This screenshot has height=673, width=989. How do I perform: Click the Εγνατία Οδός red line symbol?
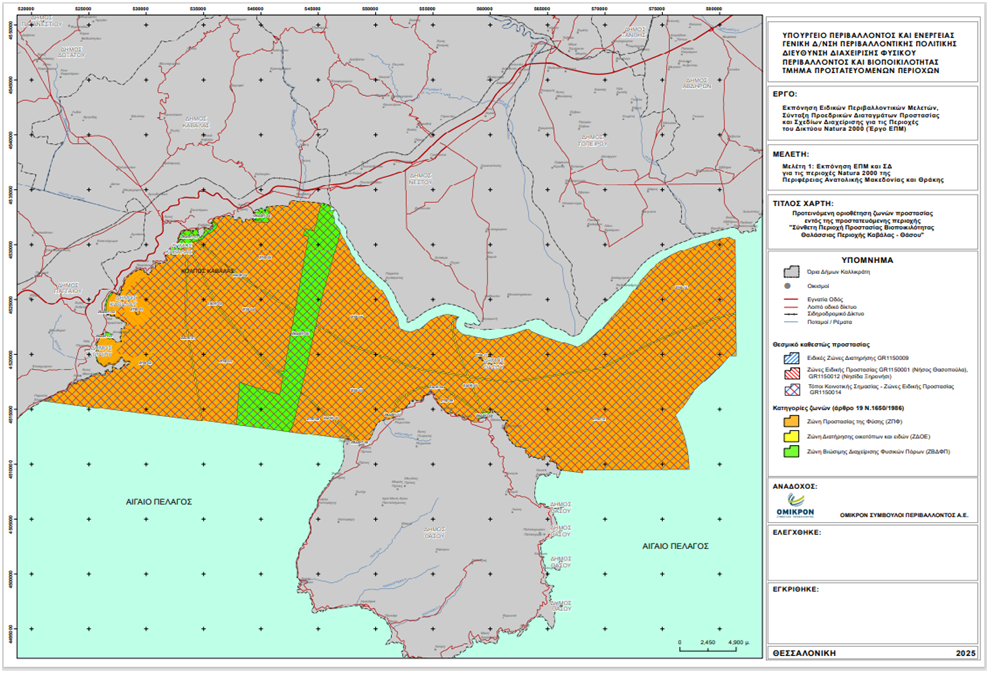[789, 298]
